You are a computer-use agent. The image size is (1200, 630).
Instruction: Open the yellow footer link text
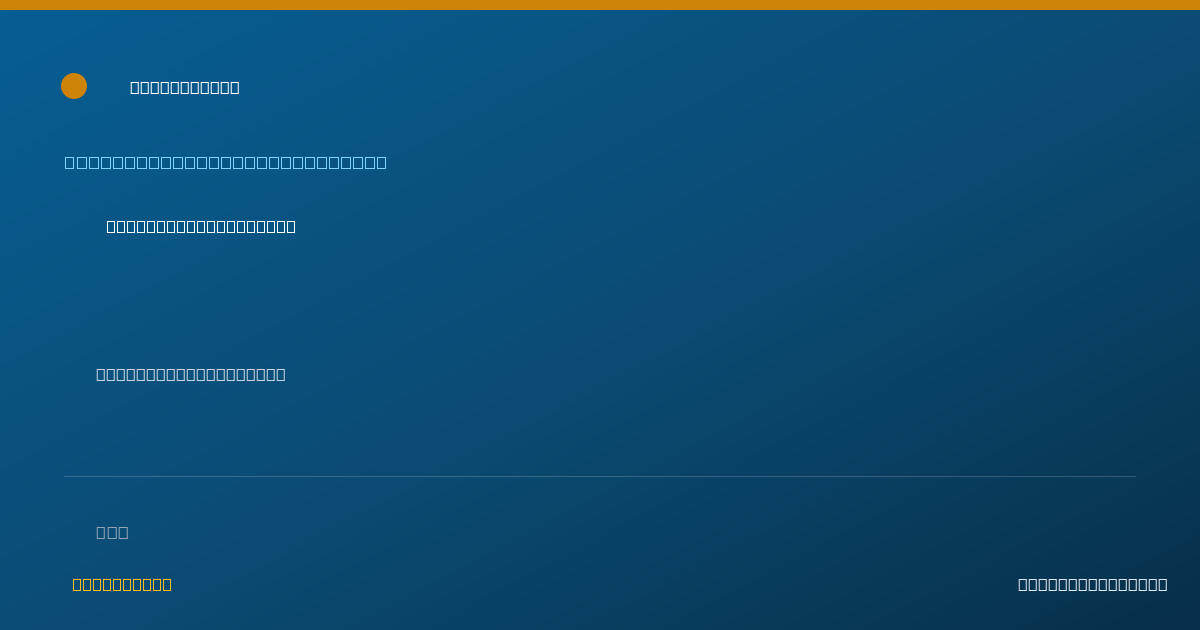pos(122,584)
